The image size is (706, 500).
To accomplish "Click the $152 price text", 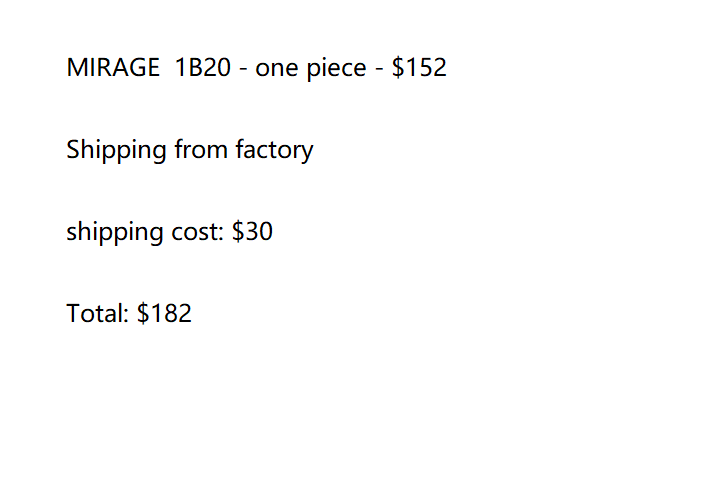I will tap(419, 68).
